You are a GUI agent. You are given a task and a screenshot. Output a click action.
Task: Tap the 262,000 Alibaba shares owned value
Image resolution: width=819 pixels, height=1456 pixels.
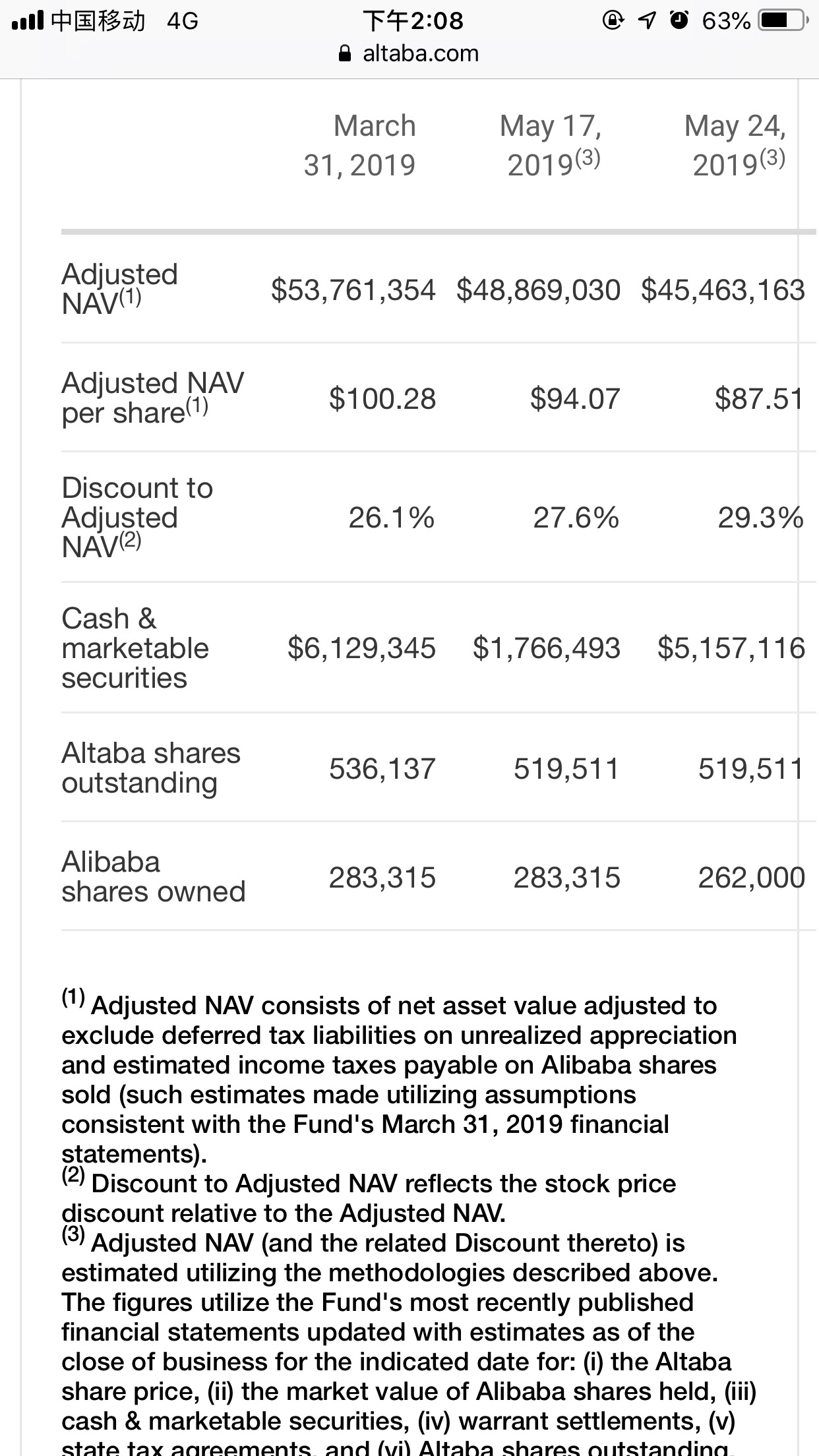(x=752, y=877)
